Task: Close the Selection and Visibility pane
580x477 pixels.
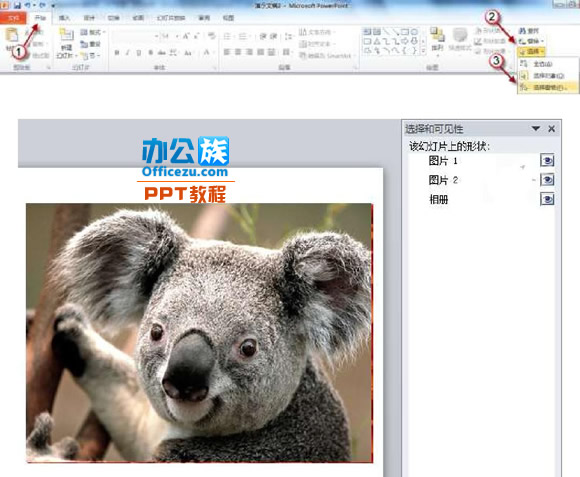Action: coord(552,129)
